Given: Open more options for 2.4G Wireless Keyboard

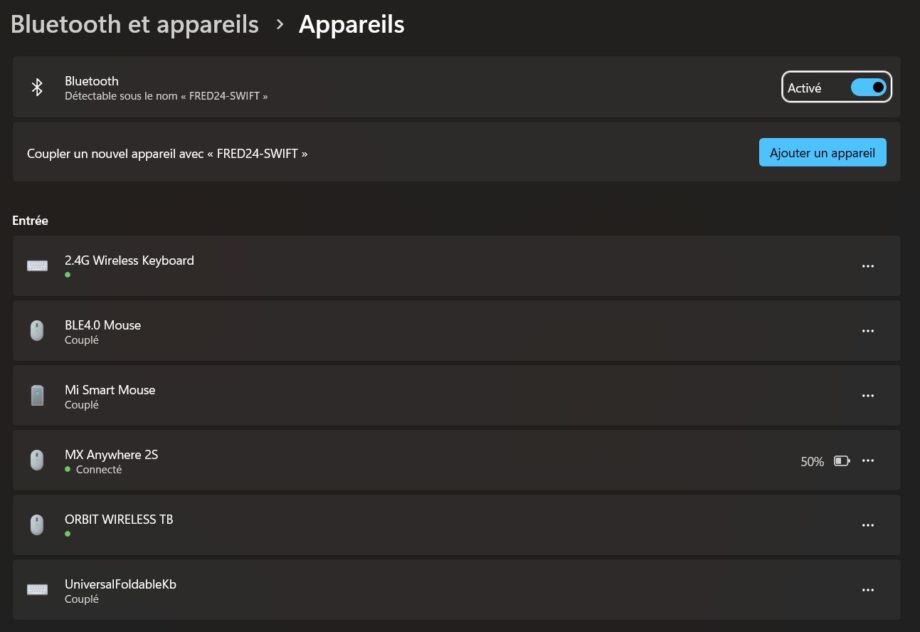Looking at the screenshot, I should coord(867,266).
